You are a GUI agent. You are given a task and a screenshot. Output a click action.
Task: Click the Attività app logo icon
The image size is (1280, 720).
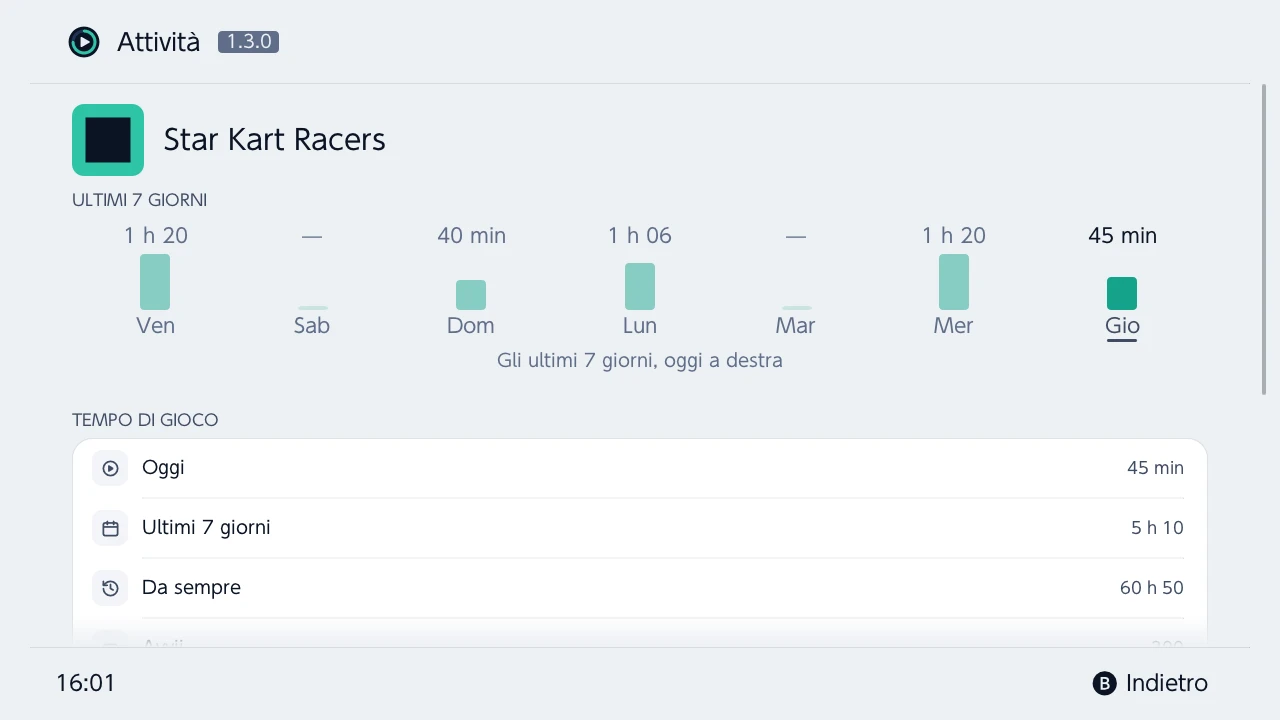click(84, 42)
